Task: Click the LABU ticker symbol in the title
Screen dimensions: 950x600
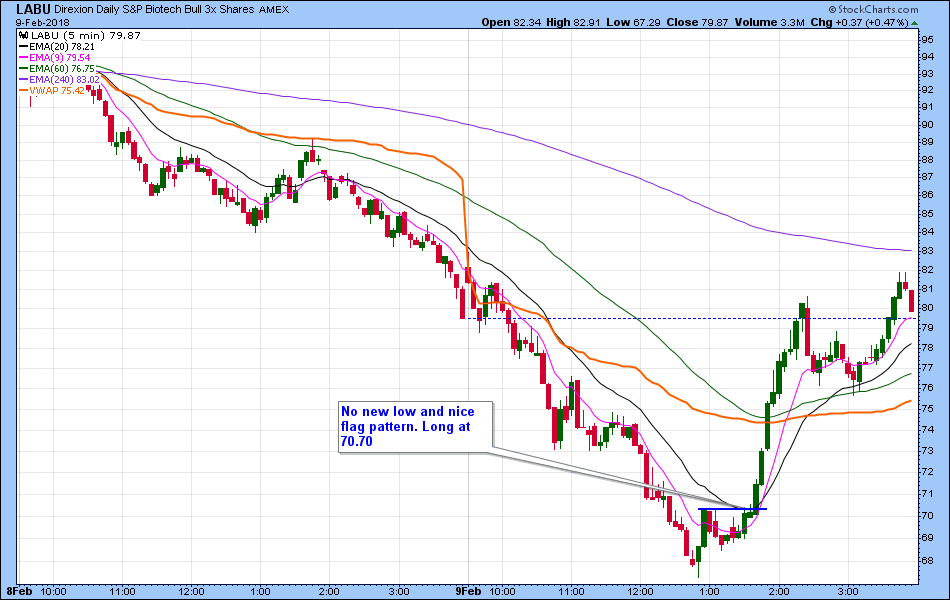Action: tap(33, 10)
